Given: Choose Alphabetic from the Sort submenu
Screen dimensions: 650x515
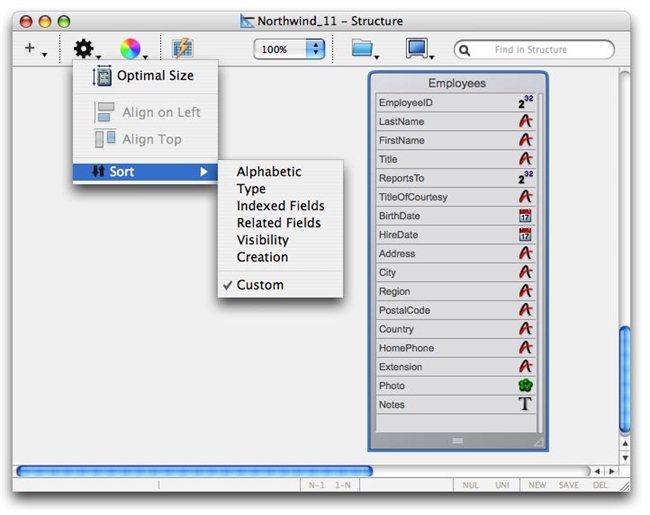Looking at the screenshot, I should (x=268, y=172).
